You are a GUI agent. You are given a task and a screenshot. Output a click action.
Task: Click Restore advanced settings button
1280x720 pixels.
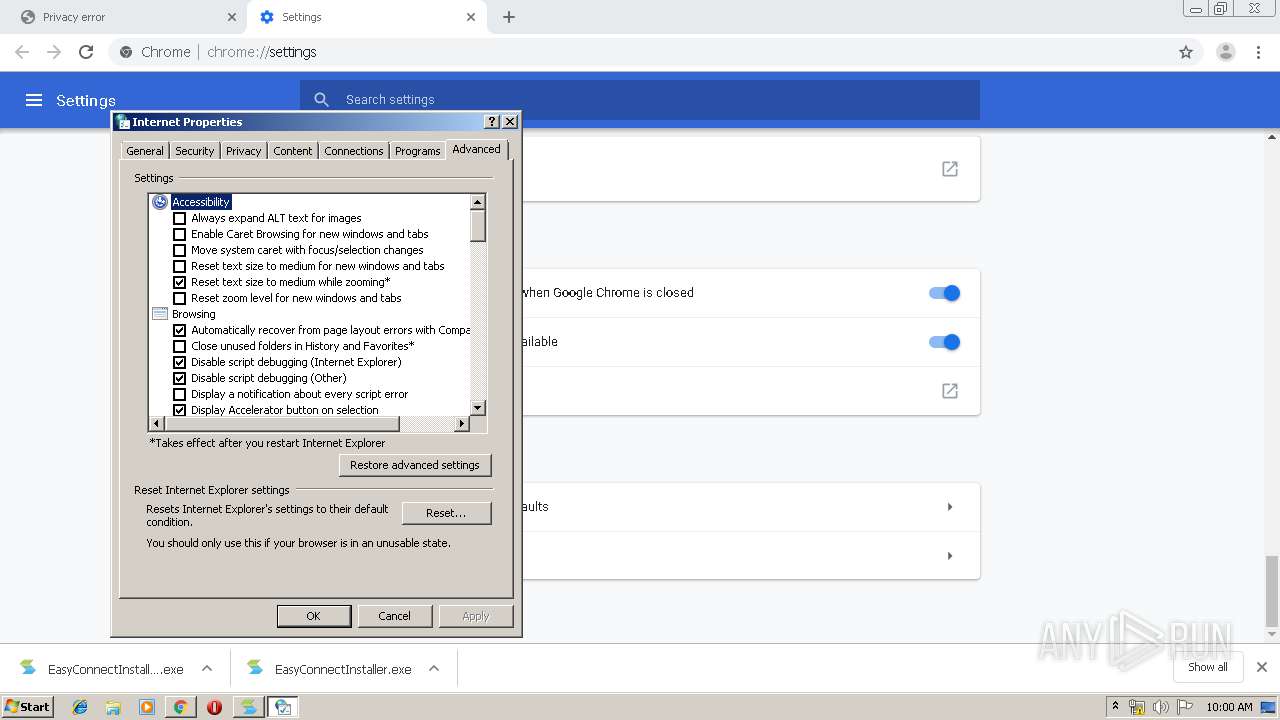pos(415,465)
